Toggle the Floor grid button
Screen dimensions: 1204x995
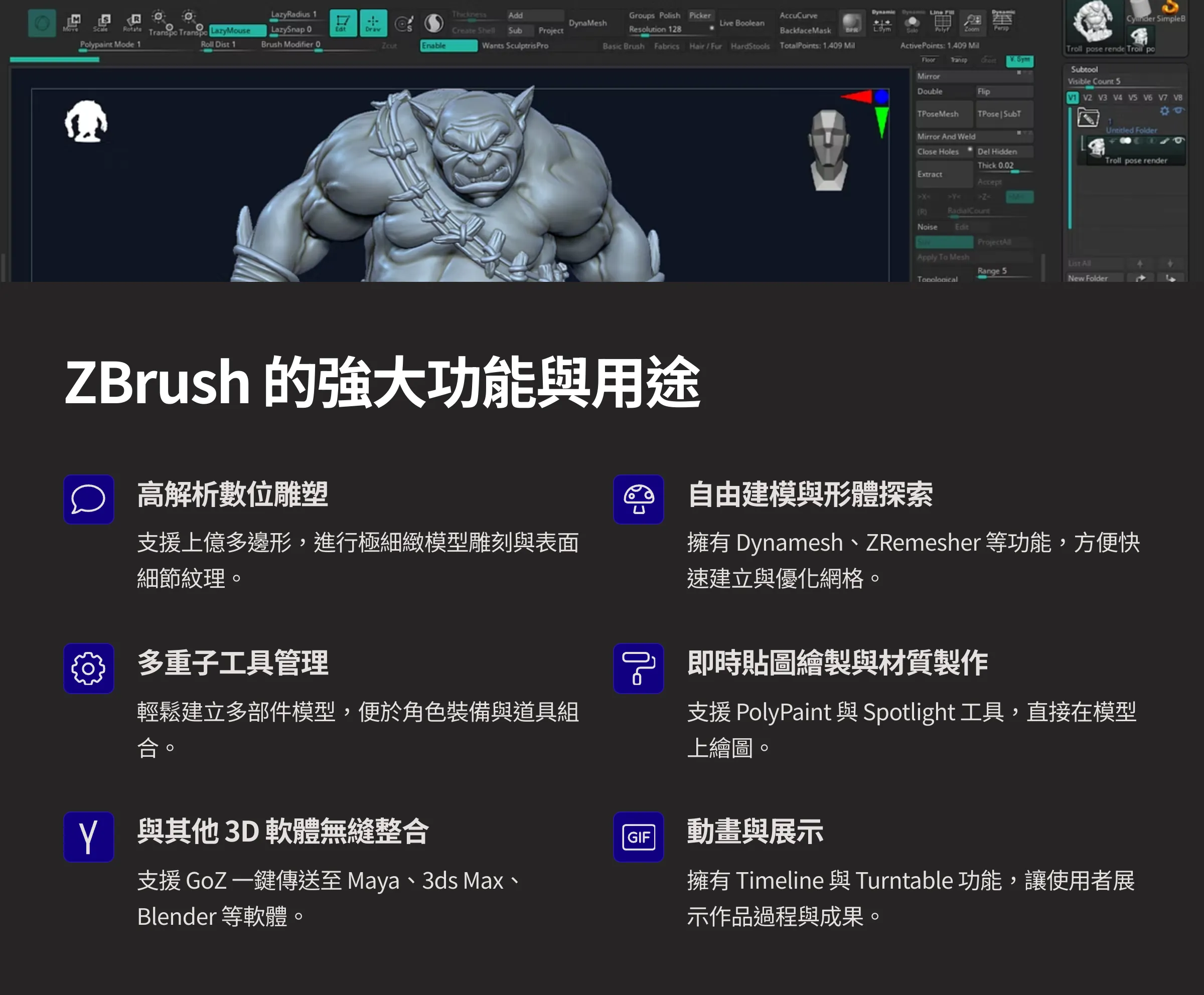[929, 60]
